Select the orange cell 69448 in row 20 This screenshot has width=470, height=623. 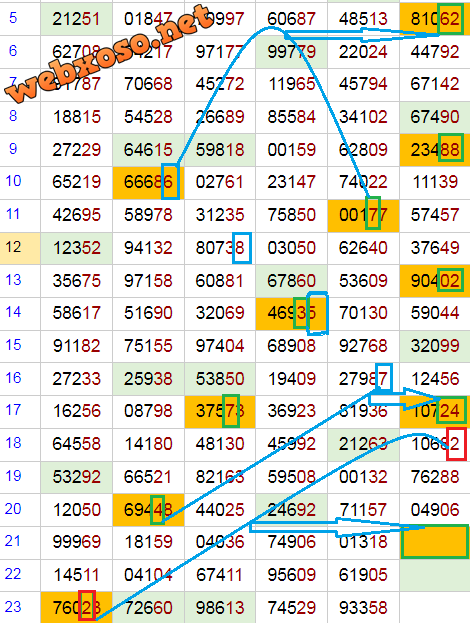149,510
